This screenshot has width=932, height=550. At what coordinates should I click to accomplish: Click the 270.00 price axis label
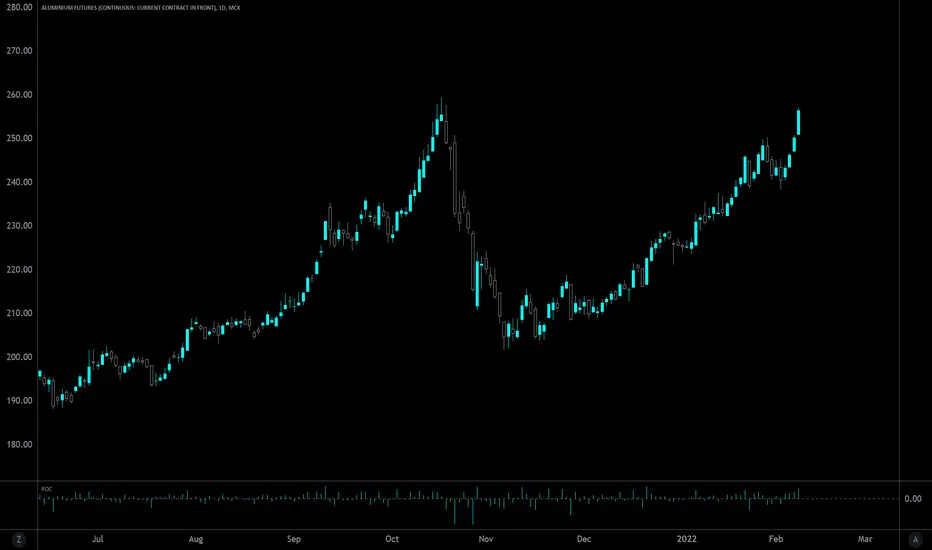click(20, 51)
